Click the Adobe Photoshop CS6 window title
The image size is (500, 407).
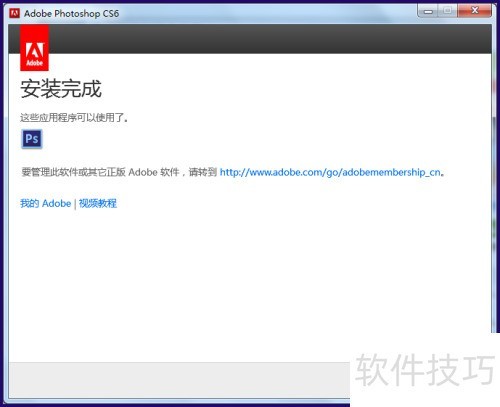click(x=71, y=14)
